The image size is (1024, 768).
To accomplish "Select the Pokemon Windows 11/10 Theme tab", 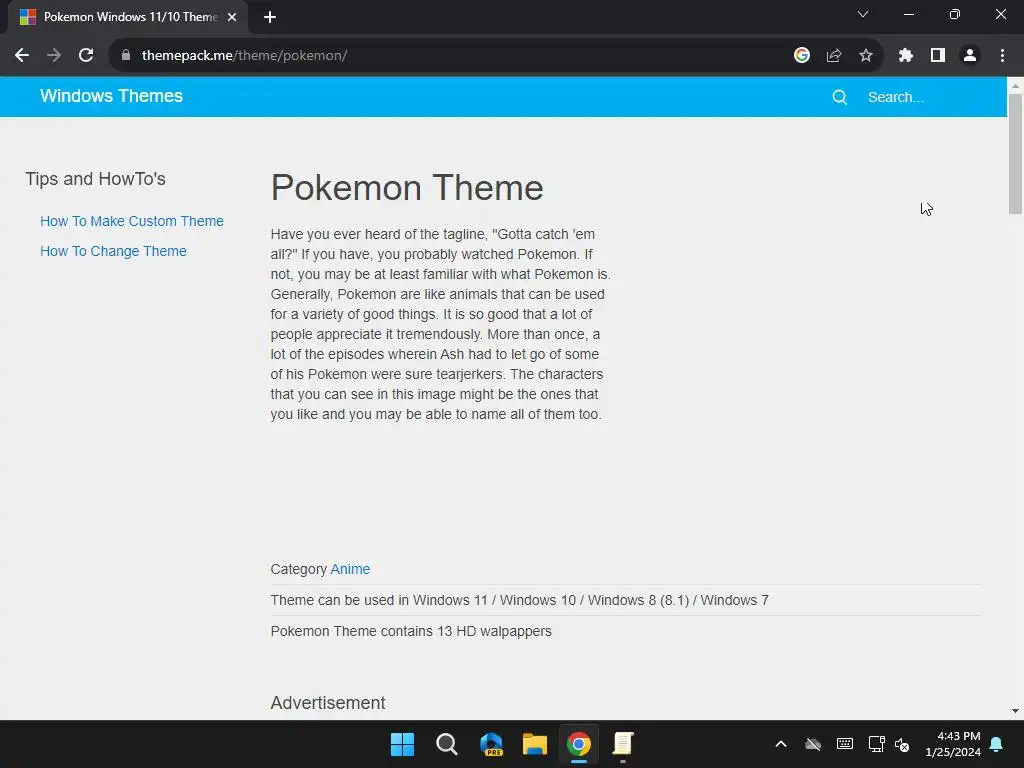I will coord(128,17).
